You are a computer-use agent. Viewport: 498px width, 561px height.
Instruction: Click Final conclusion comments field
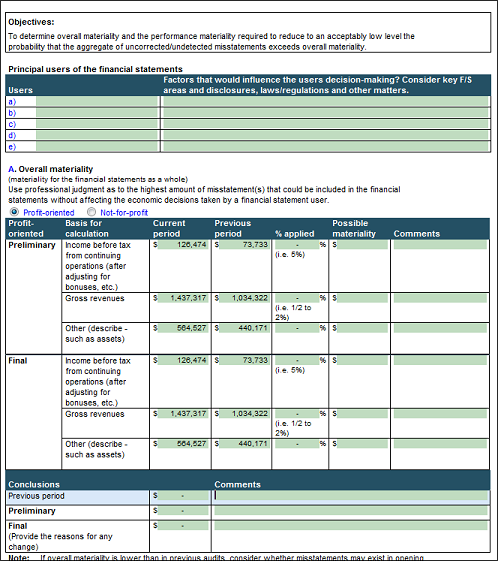[351, 526]
